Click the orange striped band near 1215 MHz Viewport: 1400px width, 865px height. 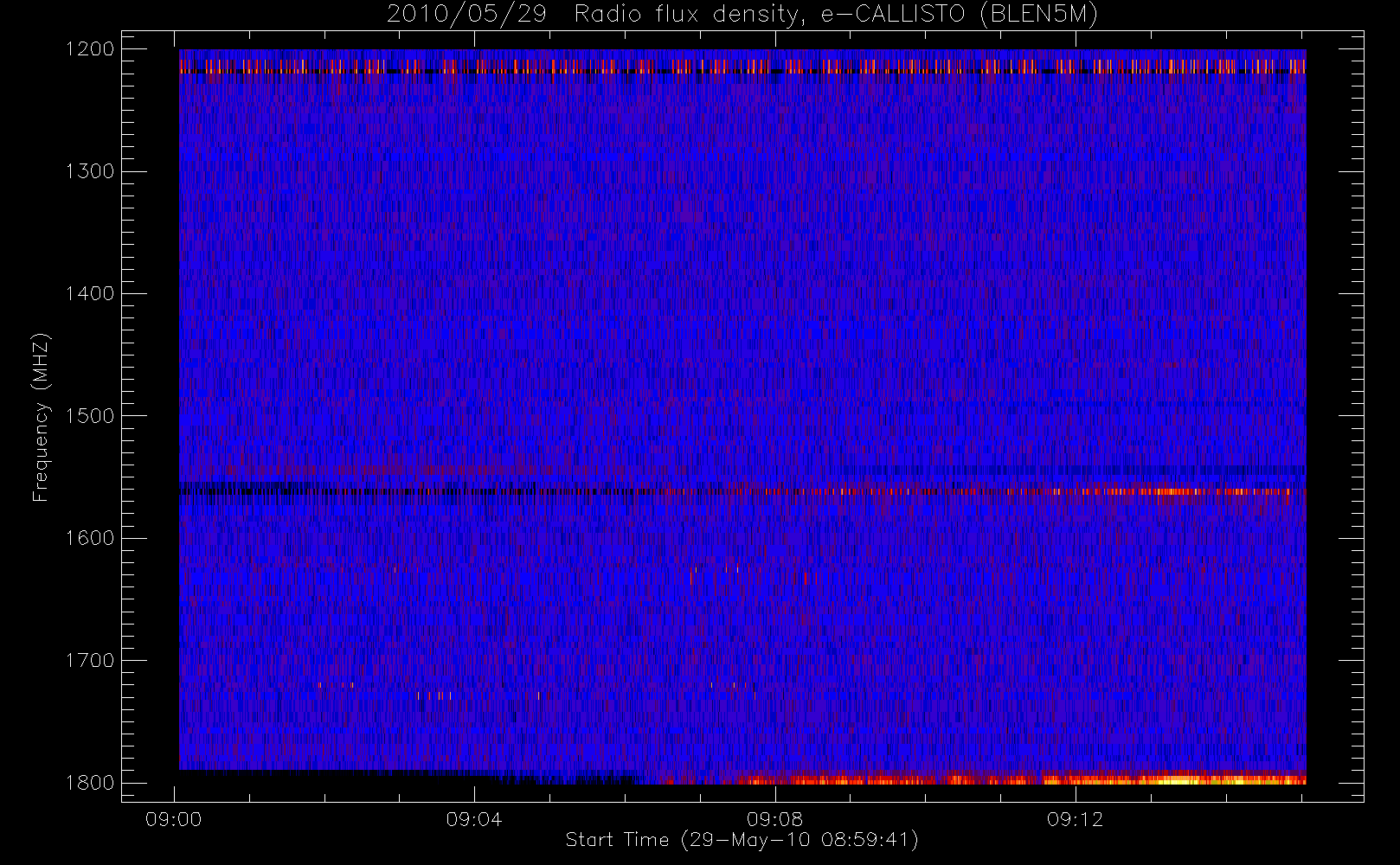742,66
